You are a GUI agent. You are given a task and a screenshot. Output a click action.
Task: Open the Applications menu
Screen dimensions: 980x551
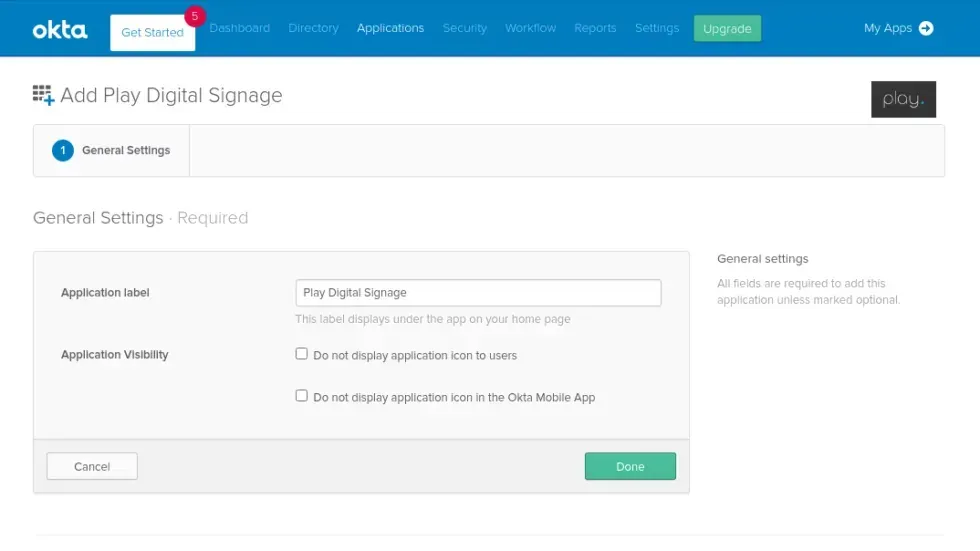click(x=390, y=28)
